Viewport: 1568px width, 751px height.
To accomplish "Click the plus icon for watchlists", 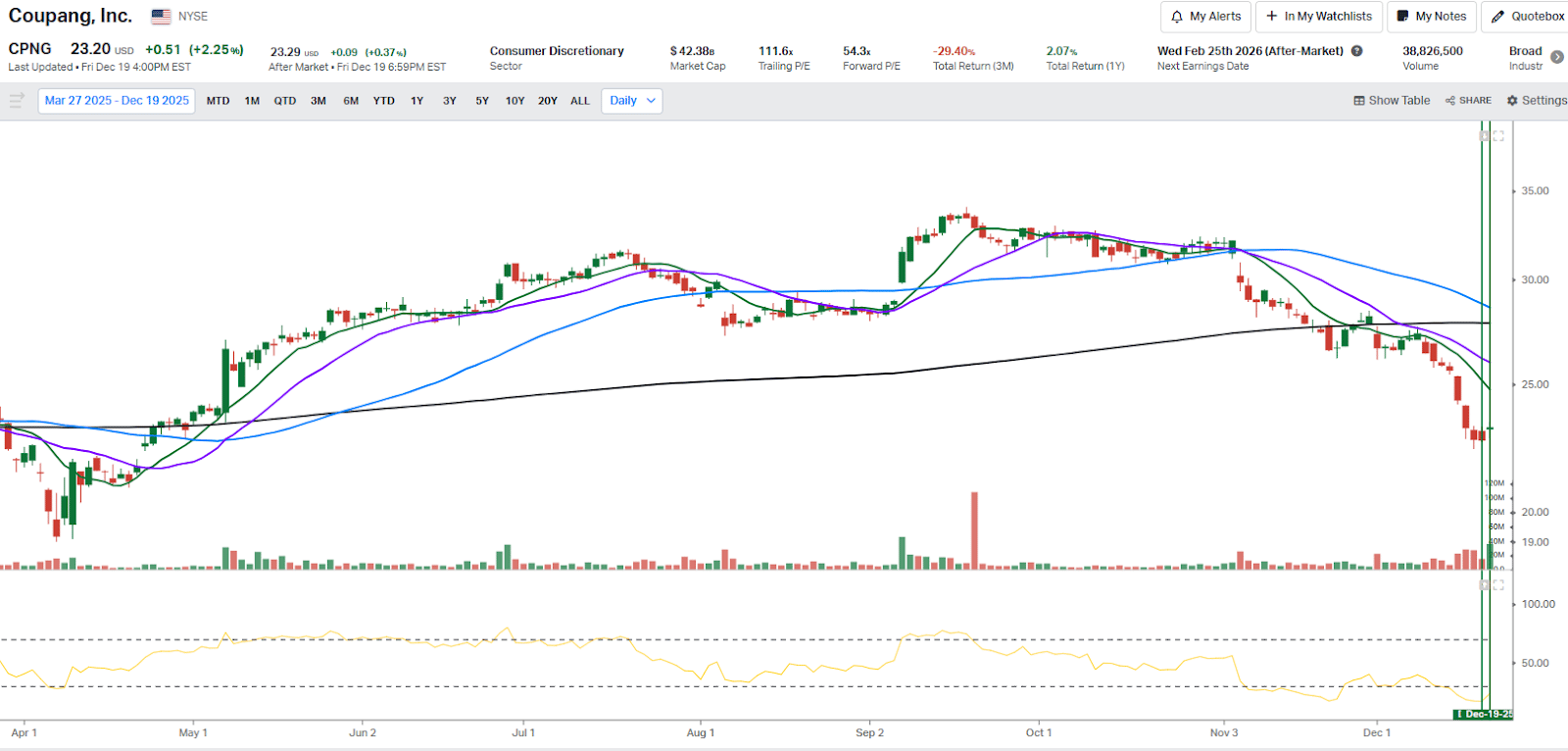I will 1272,16.
